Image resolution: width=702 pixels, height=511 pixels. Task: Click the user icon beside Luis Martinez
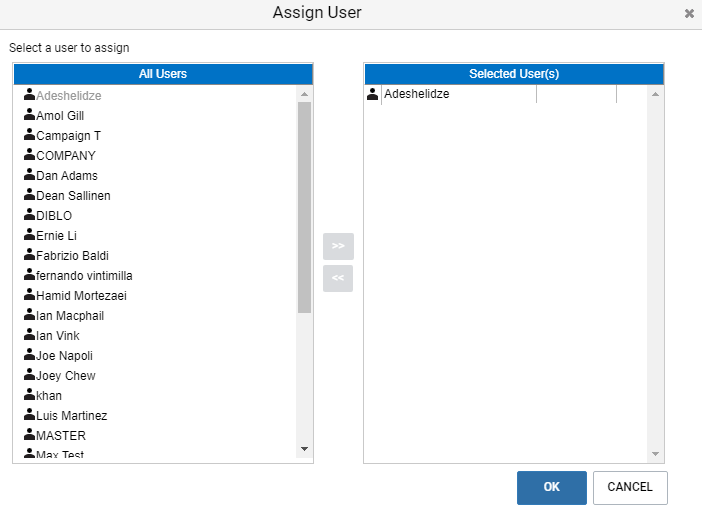[x=30, y=414]
